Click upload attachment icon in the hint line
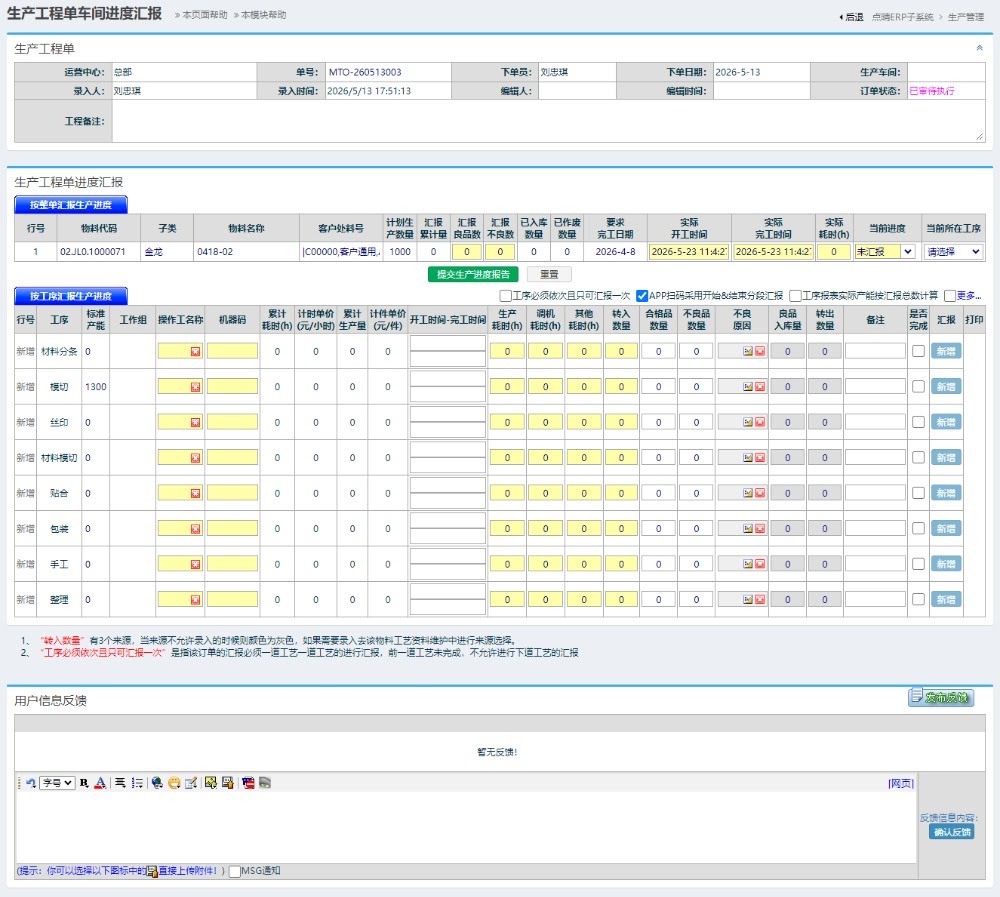The height and width of the screenshot is (897, 1000). [x=152, y=871]
